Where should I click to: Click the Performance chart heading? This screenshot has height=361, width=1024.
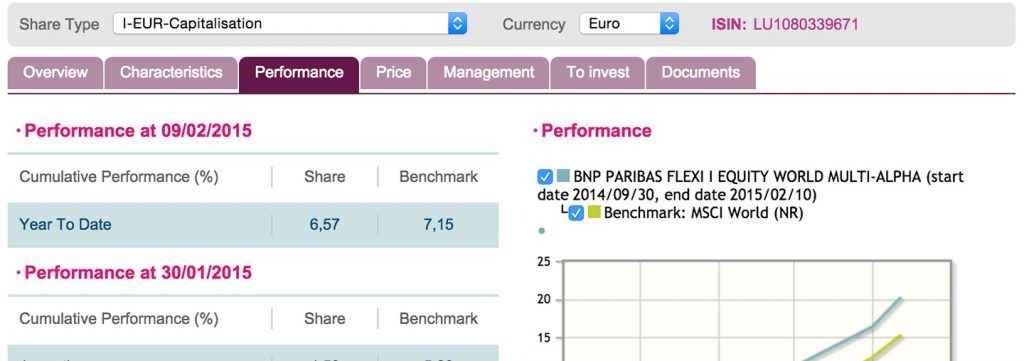[596, 131]
